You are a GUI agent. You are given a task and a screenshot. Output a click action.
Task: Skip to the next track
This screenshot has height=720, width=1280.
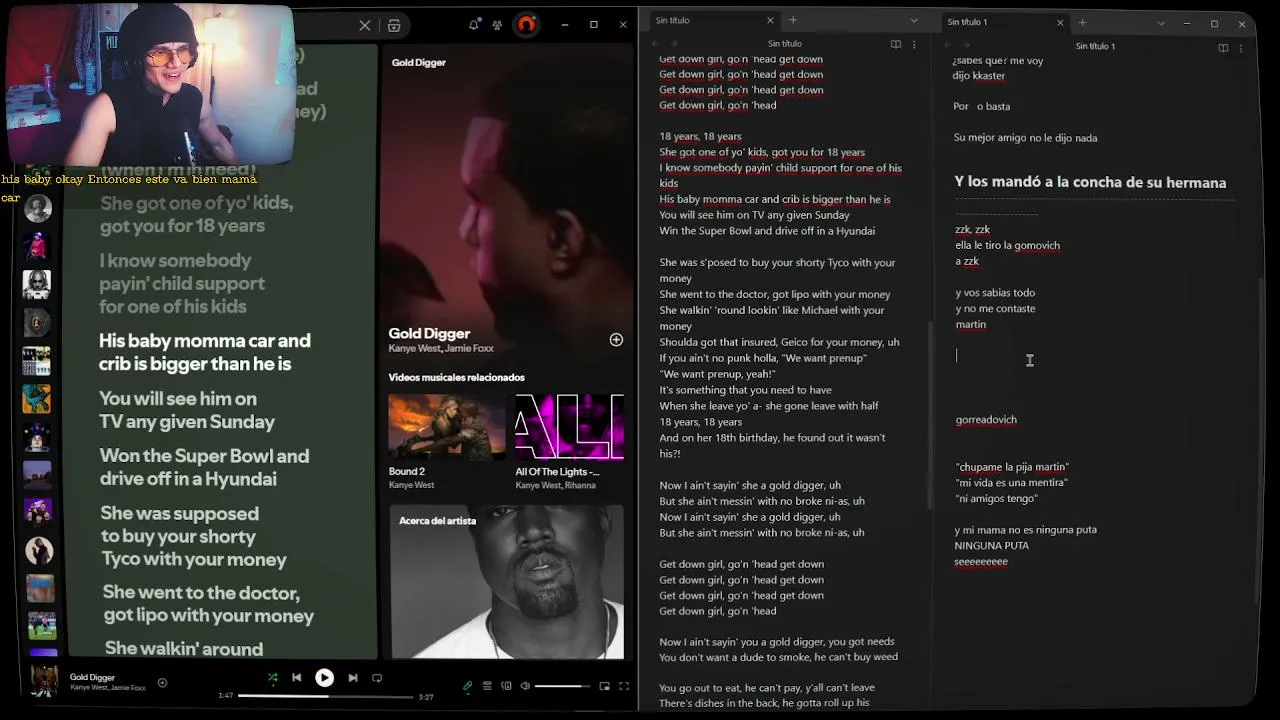point(352,678)
